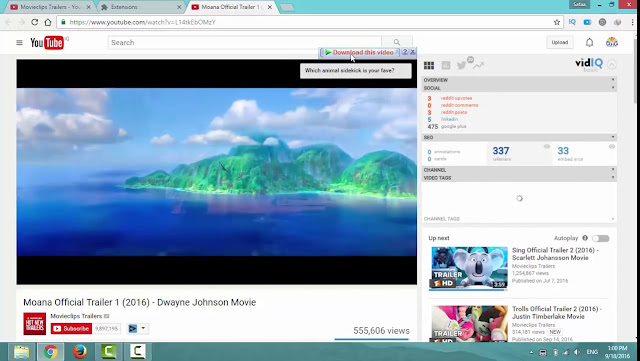Click the red Subscribe button
The width and height of the screenshot is (640, 361).
pyautogui.click(x=71, y=328)
